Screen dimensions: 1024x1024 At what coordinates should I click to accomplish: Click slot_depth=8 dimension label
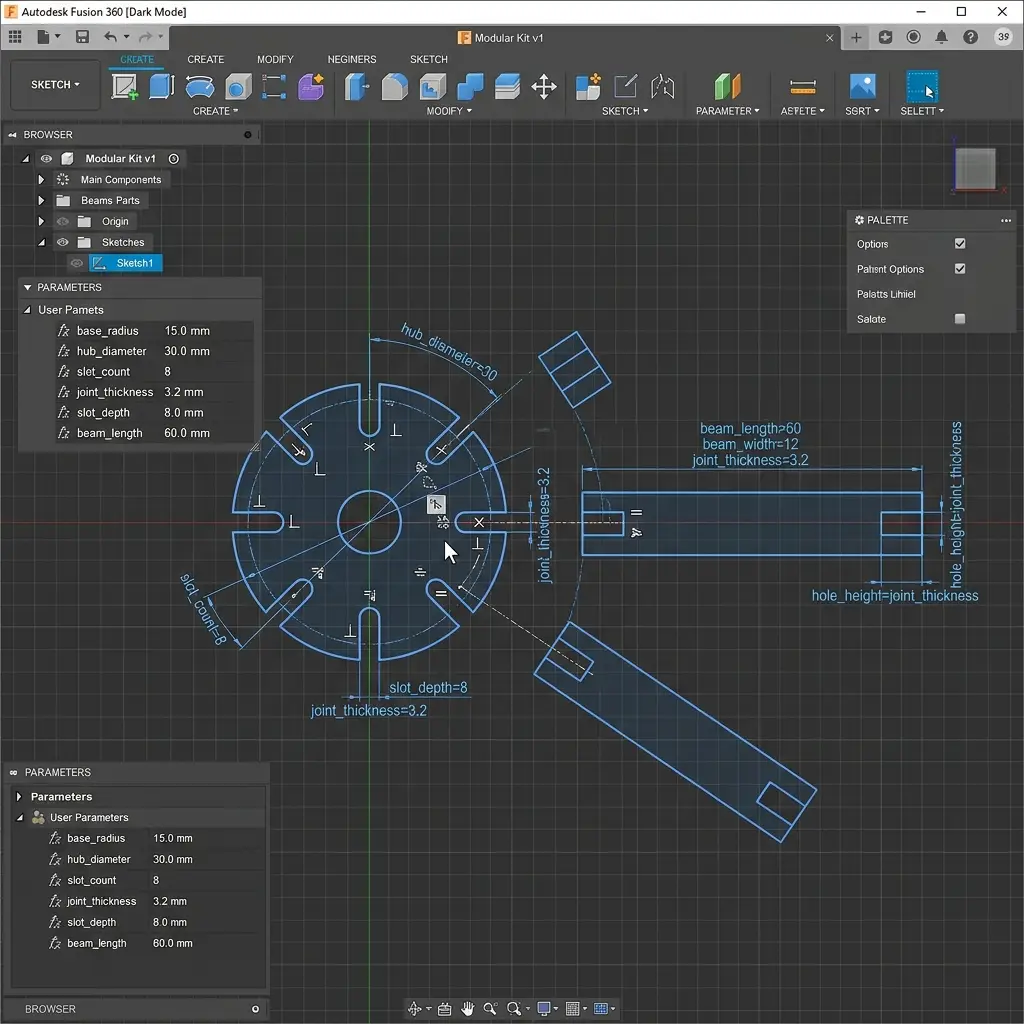coord(428,688)
